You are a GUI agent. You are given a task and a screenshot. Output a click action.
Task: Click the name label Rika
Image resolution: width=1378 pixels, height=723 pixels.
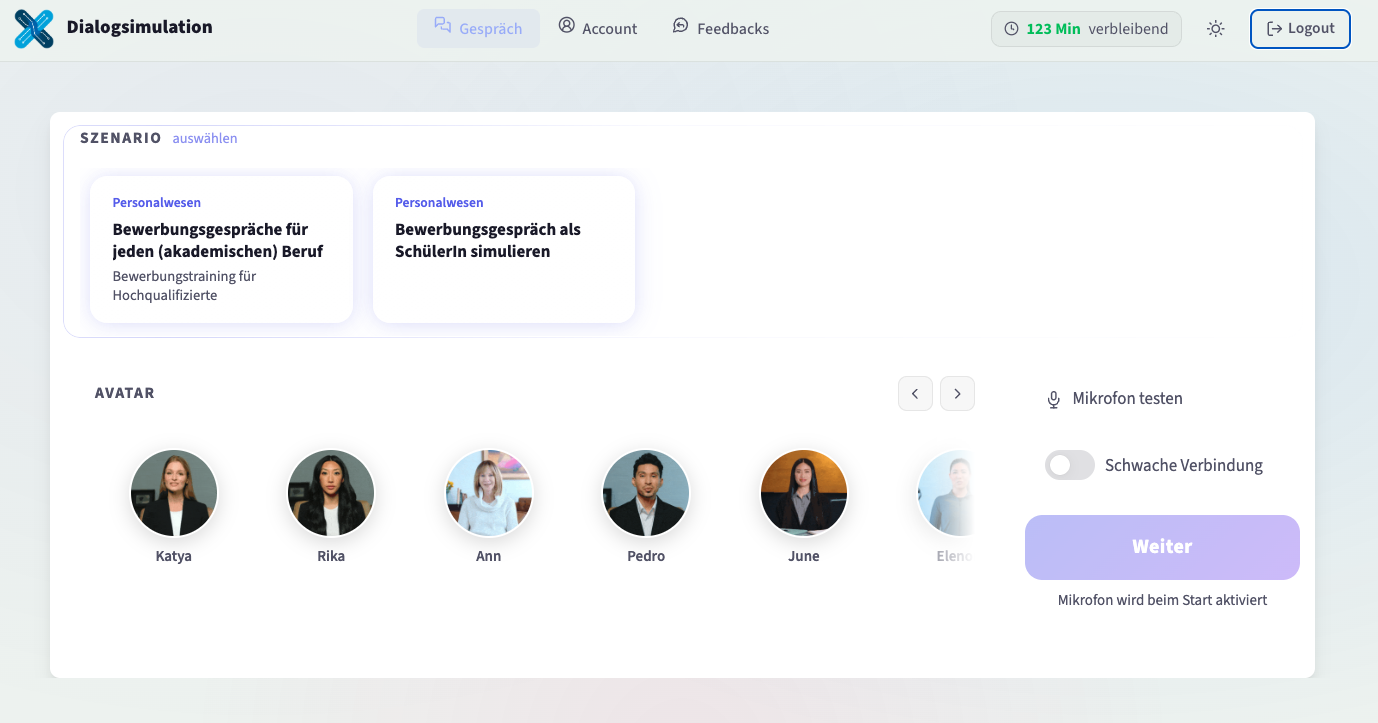point(331,556)
